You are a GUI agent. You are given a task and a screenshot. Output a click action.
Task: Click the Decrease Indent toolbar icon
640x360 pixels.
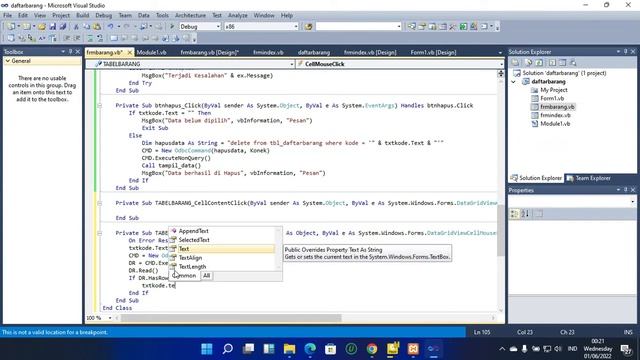[66, 38]
